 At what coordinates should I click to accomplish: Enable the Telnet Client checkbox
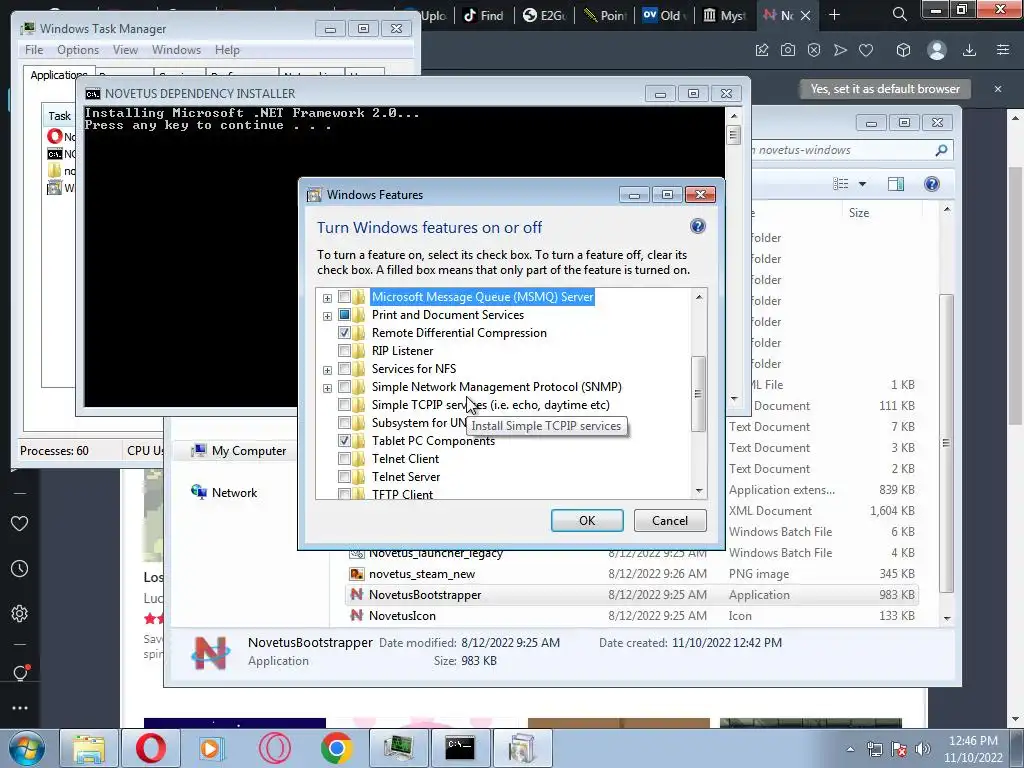pyautogui.click(x=344, y=459)
